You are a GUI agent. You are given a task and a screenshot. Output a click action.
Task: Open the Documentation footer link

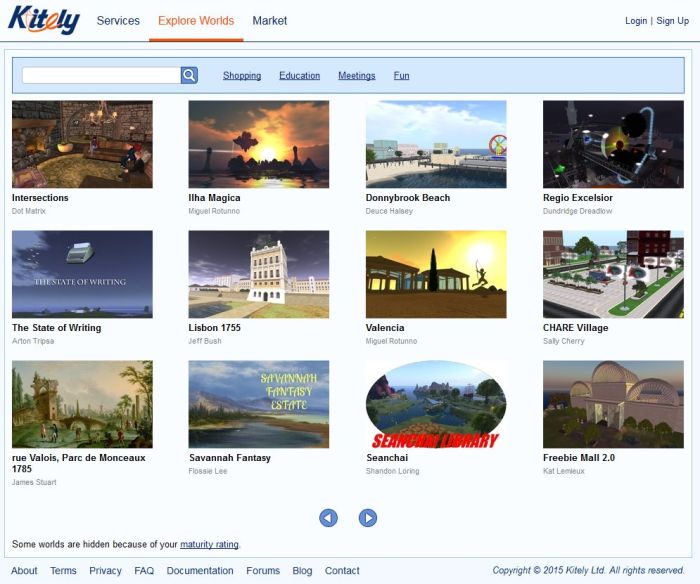[x=200, y=571]
